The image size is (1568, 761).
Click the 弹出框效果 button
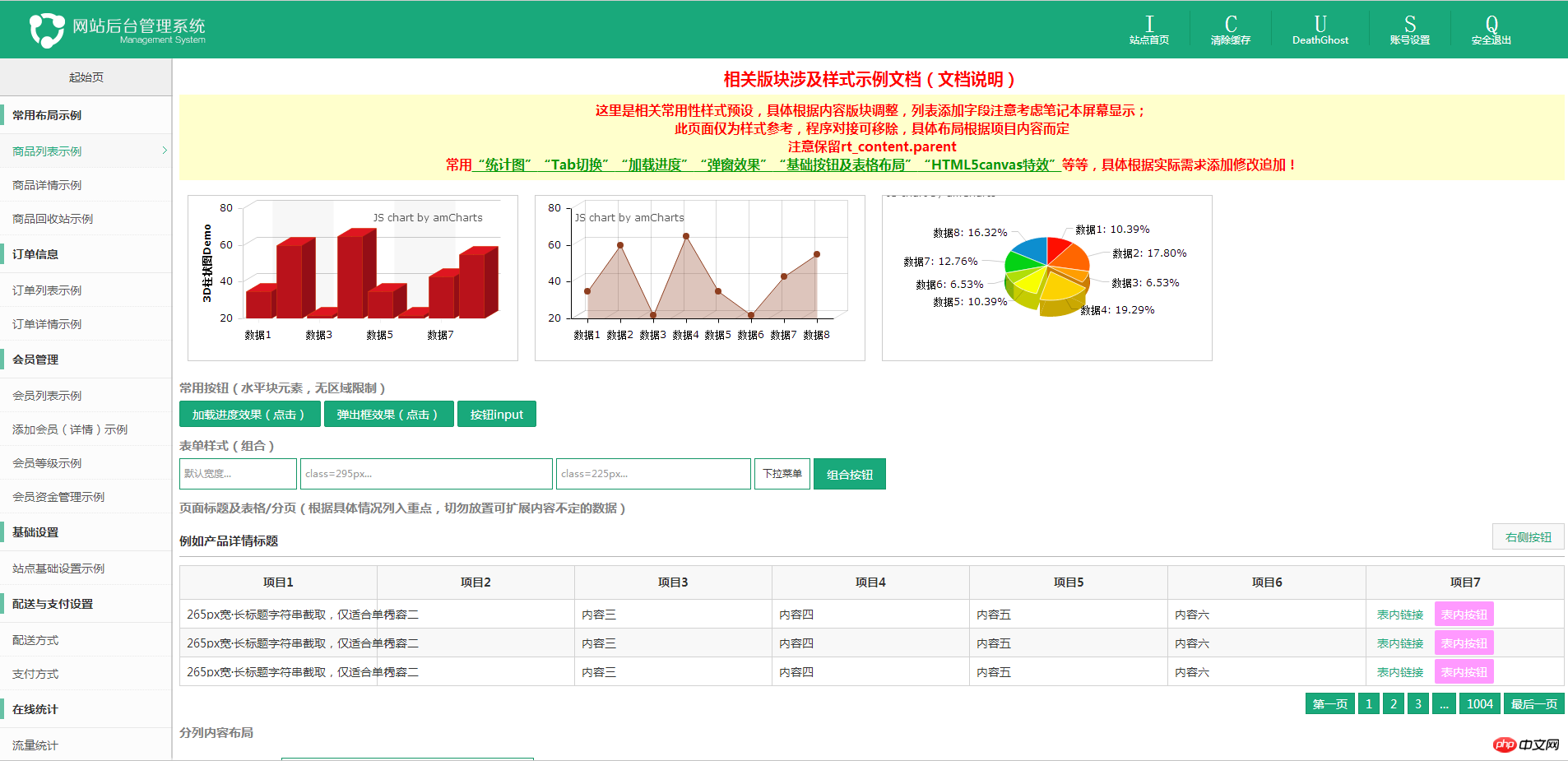388,415
